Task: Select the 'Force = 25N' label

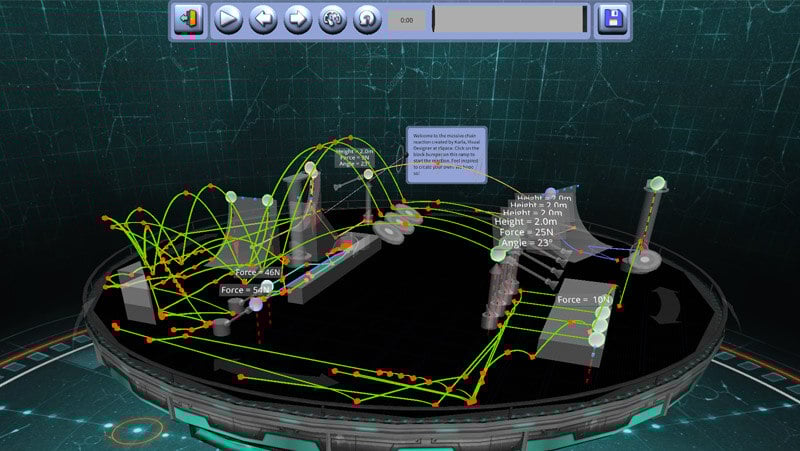Action: [527, 232]
